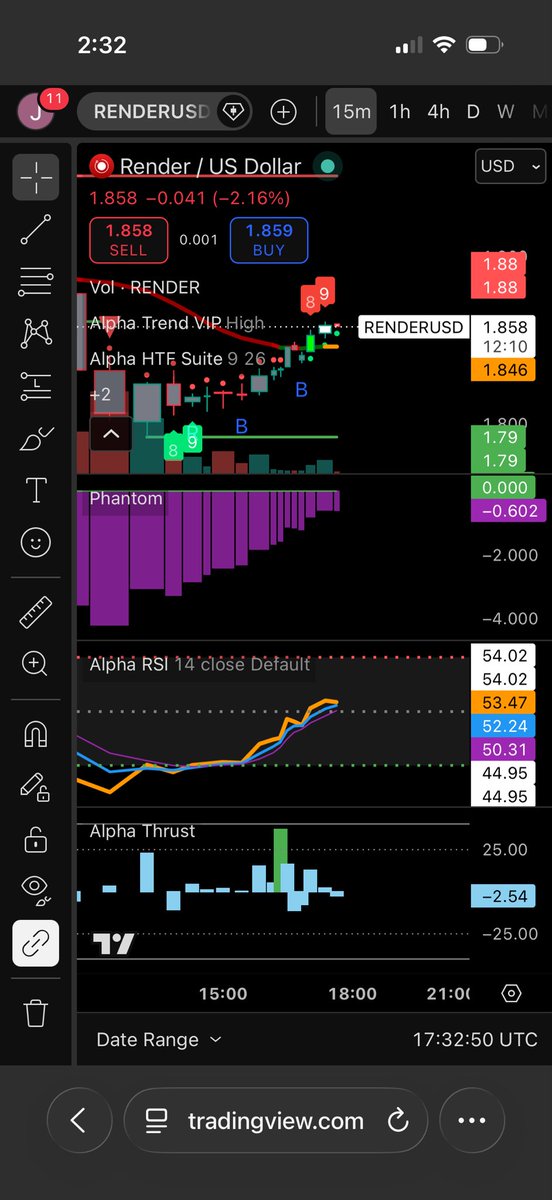Screen dimensions: 552x1200
Task: Click the red sell 9 signal marker
Action: (325, 292)
